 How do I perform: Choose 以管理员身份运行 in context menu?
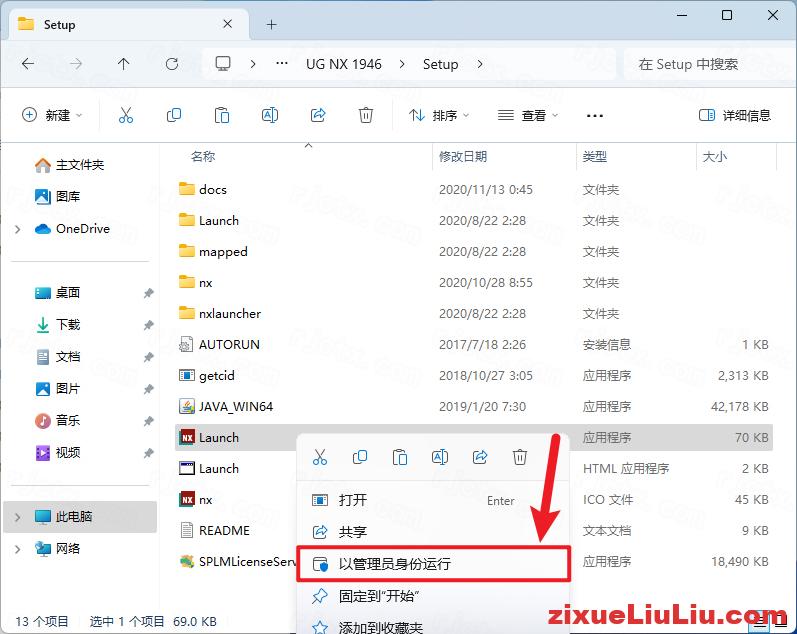433,564
